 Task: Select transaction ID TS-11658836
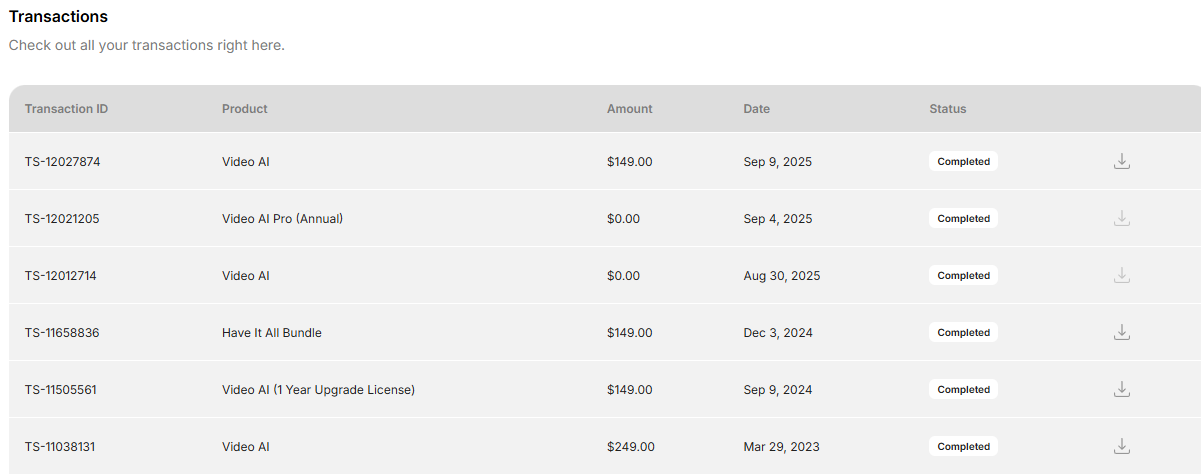click(x=62, y=333)
